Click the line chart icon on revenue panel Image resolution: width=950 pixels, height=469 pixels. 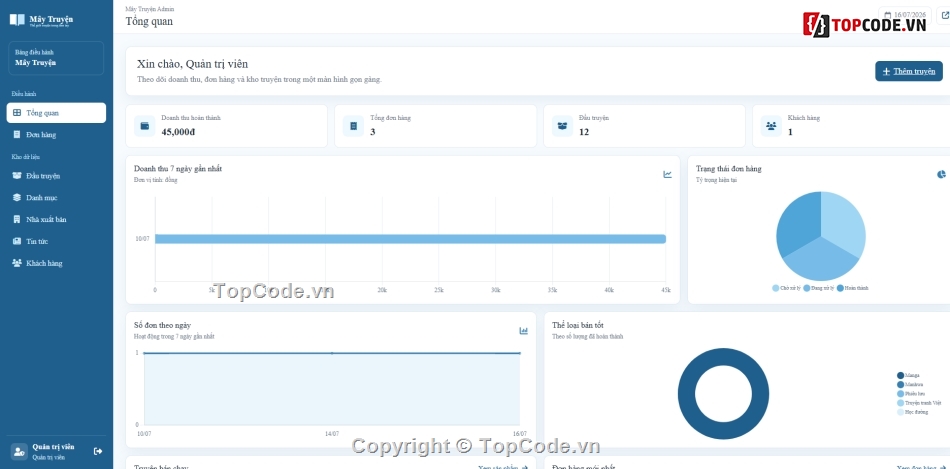[667, 175]
